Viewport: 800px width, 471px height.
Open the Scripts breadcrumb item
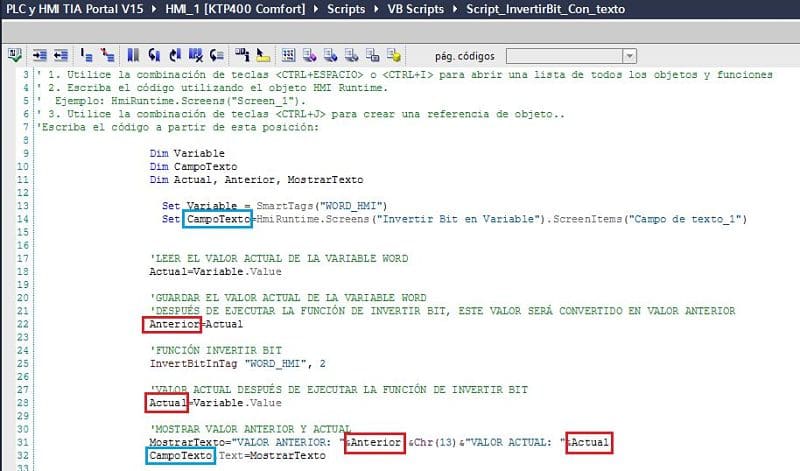(346, 9)
